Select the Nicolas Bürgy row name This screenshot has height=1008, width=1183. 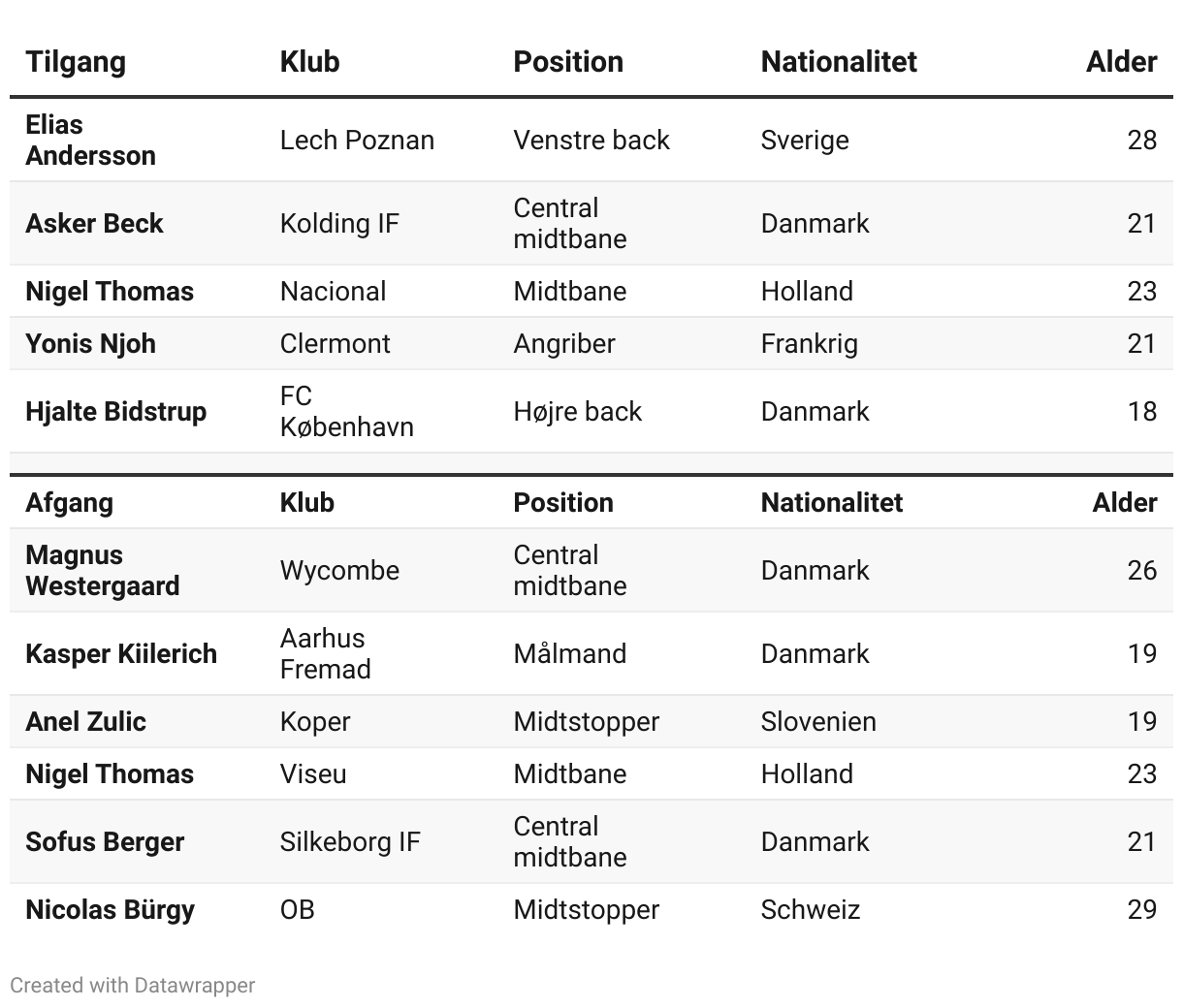(110, 909)
